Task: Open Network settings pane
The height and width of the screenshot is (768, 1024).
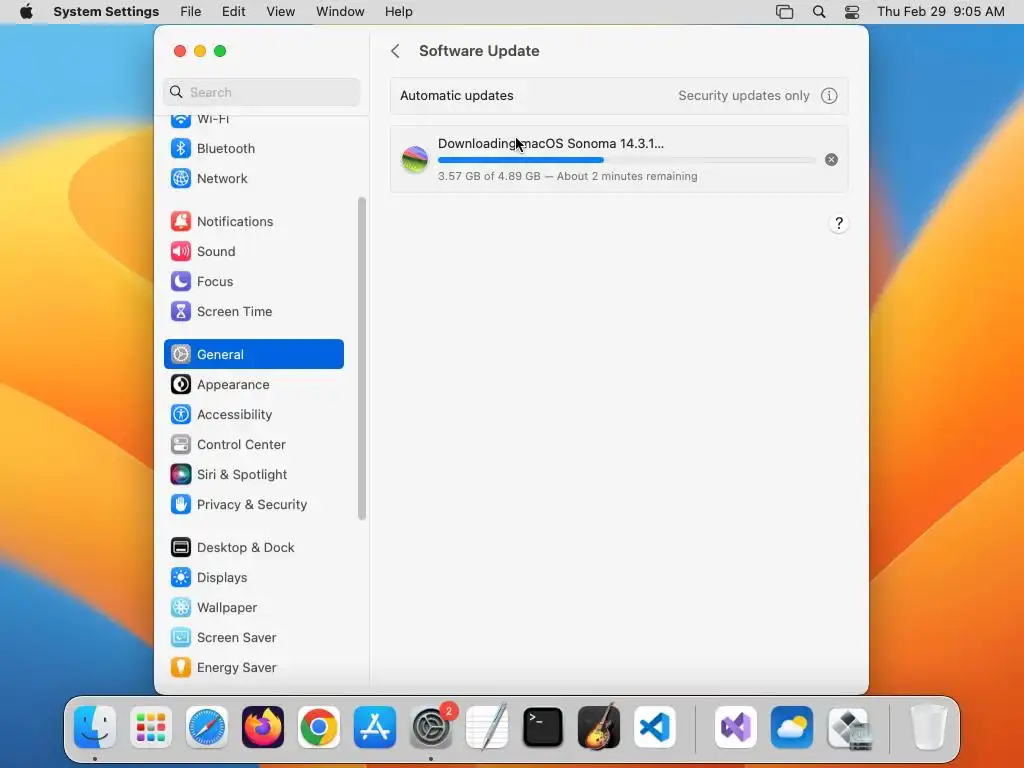Action: click(253, 178)
